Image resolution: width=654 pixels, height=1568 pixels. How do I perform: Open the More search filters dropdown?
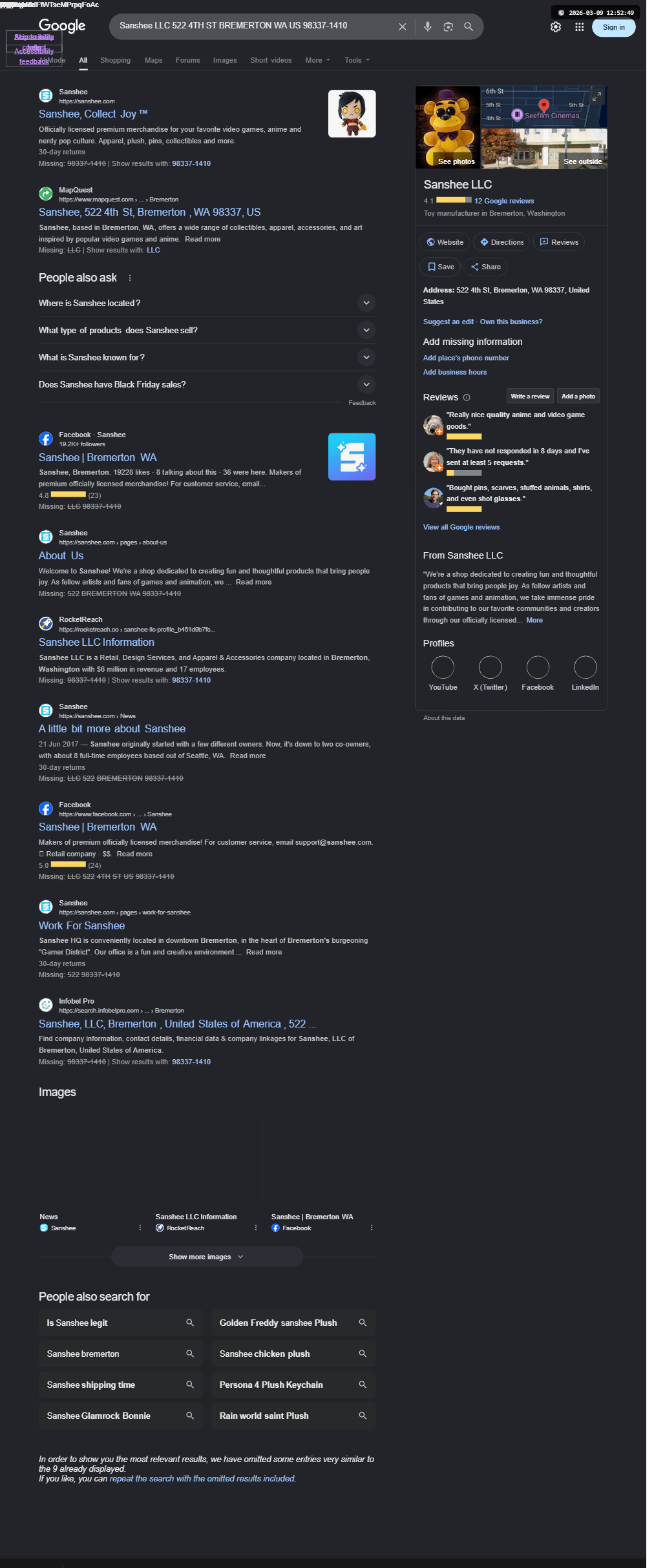pos(317,60)
